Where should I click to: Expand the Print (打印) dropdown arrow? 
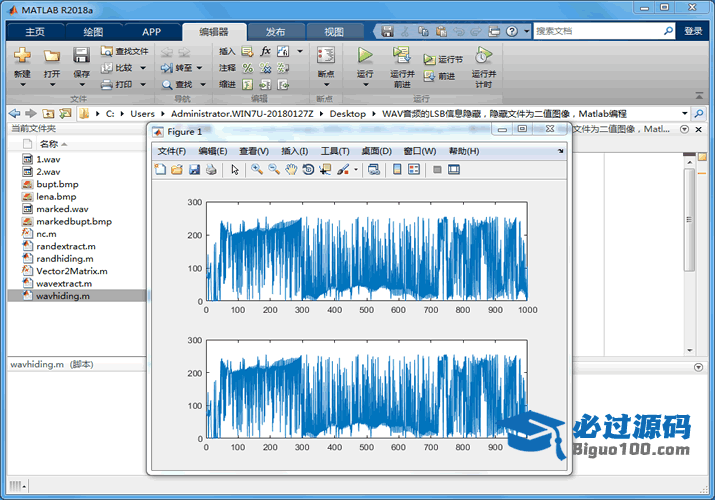(143, 84)
